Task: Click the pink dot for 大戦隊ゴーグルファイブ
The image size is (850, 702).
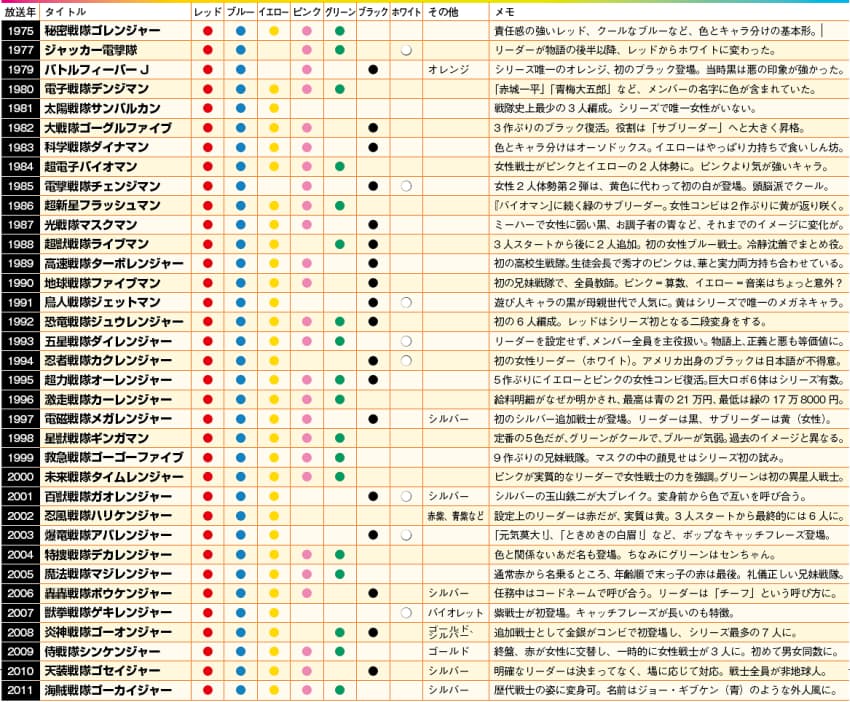Action: click(x=307, y=128)
